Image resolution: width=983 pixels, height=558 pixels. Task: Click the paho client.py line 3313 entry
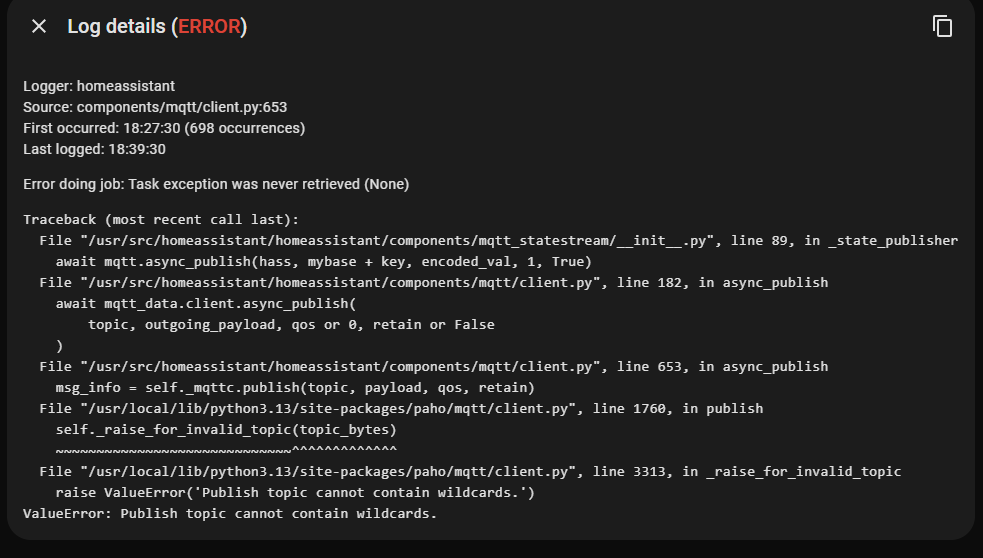pyautogui.click(x=470, y=471)
